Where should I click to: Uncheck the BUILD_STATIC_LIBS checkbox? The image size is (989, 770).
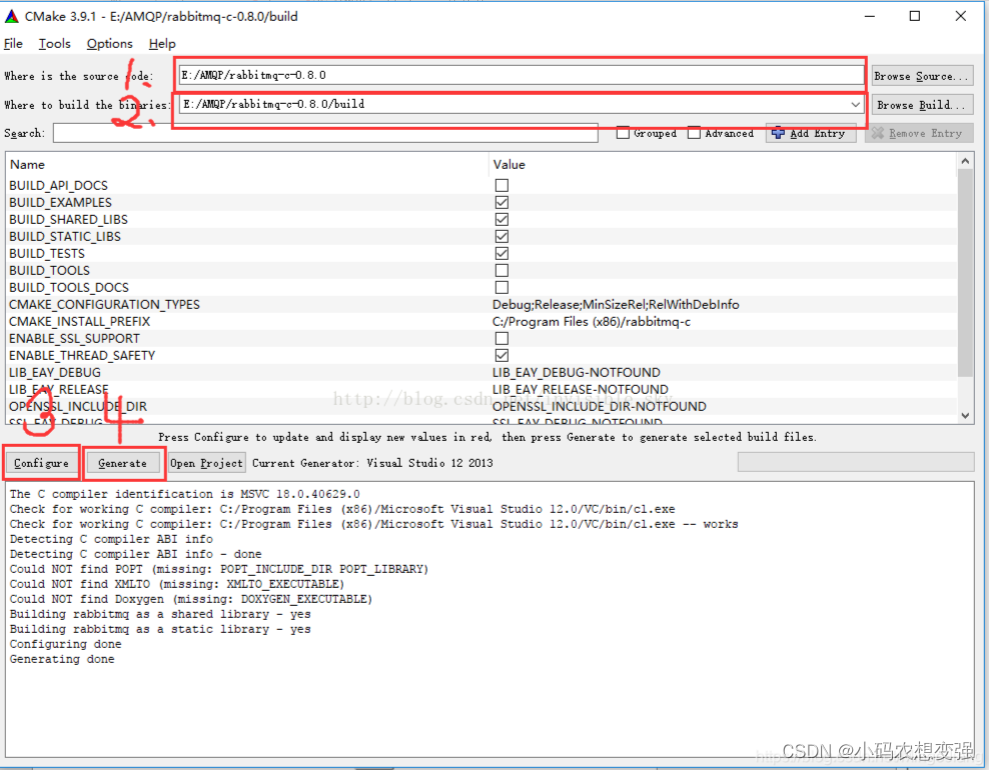501,236
